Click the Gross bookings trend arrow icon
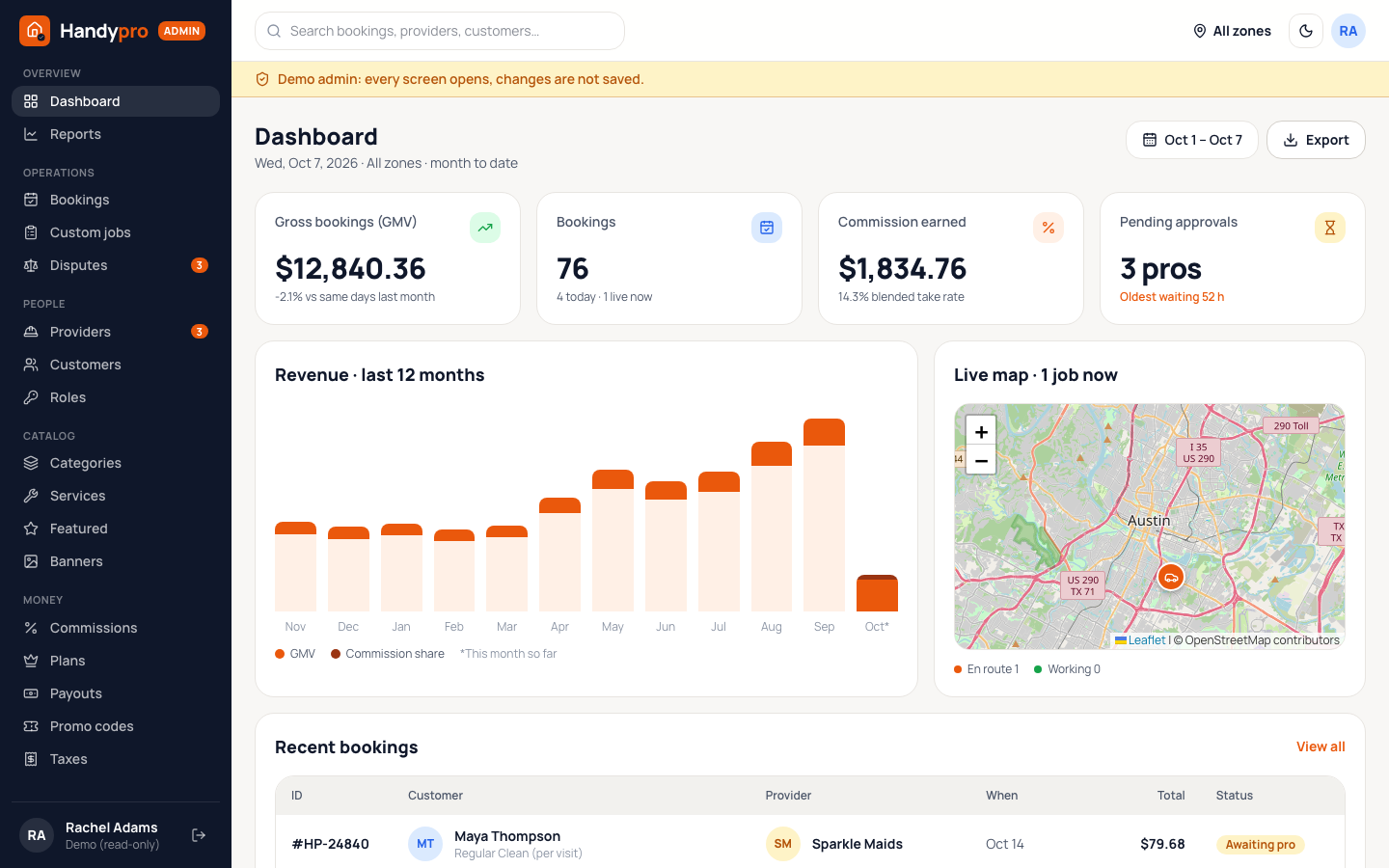 [x=485, y=228]
